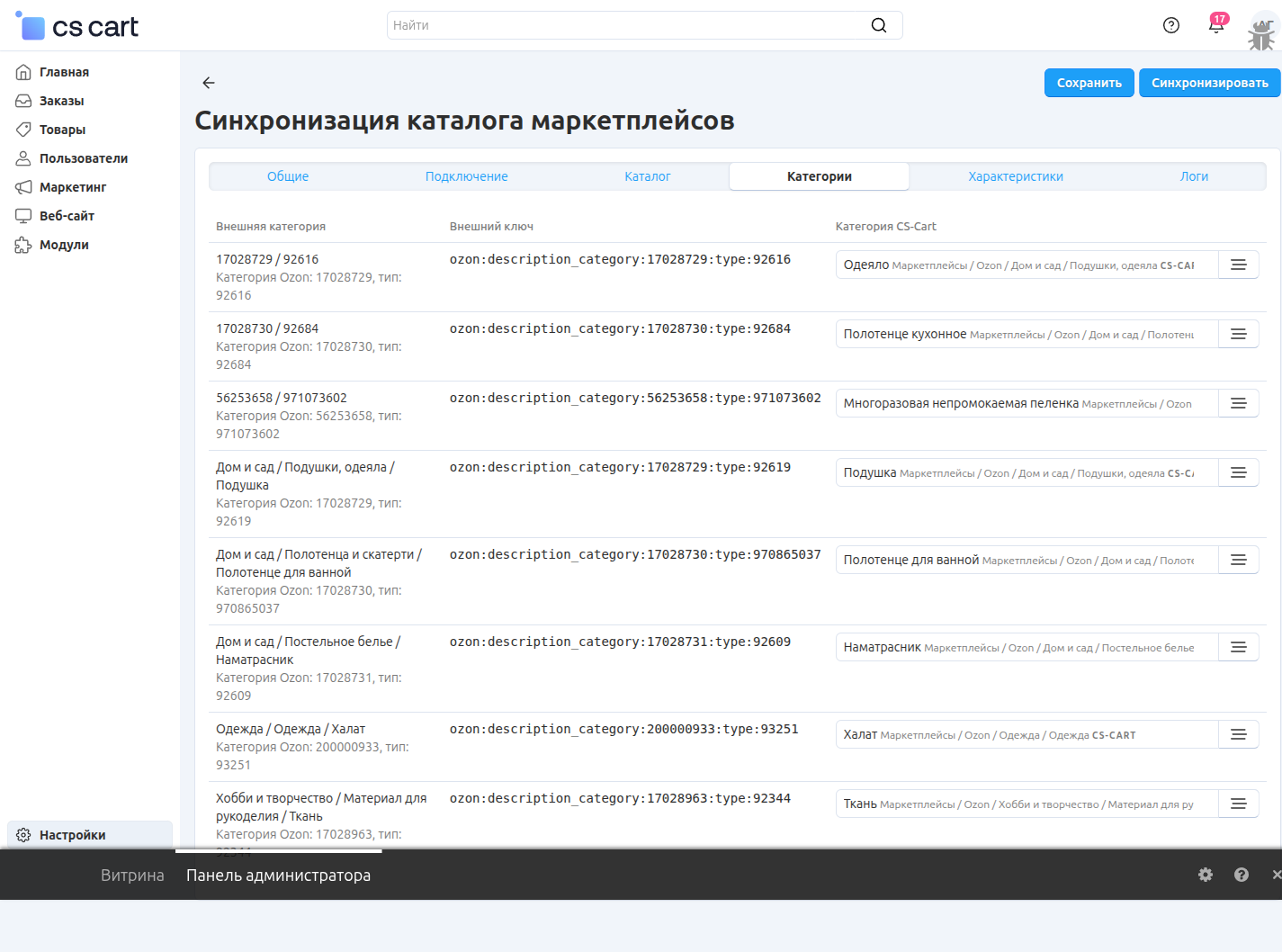The image size is (1282, 952).
Task: Click external key ending type:92616
Action: point(620,259)
